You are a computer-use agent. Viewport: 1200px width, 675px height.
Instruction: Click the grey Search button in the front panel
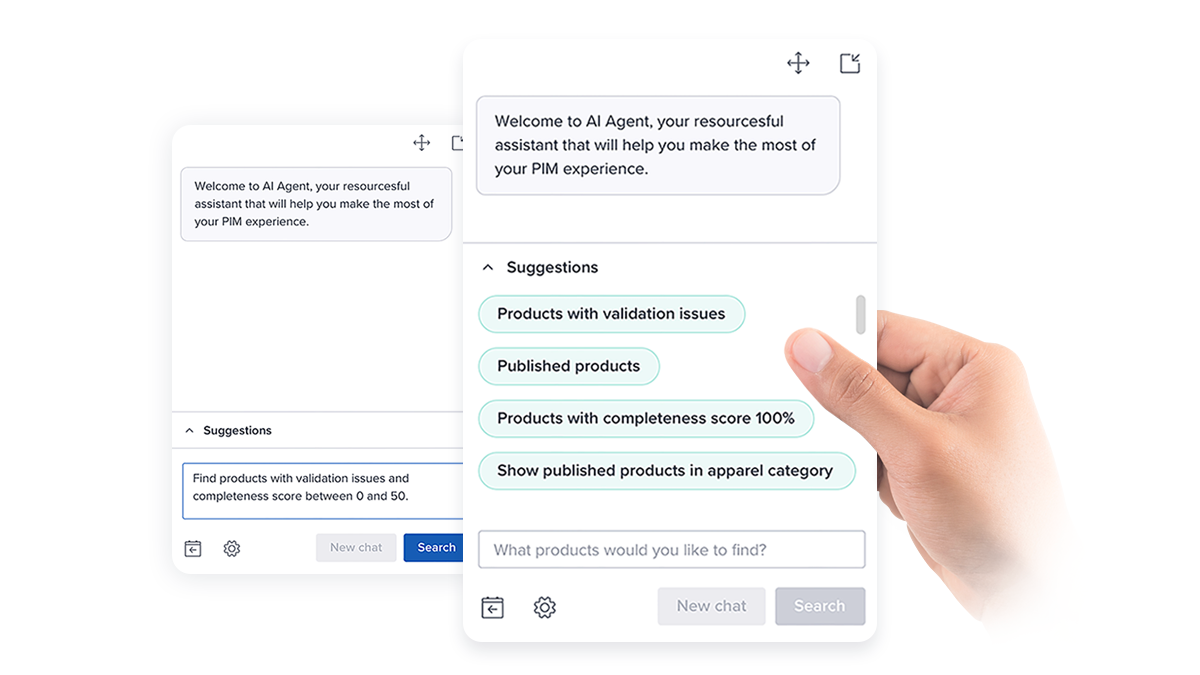pos(819,606)
